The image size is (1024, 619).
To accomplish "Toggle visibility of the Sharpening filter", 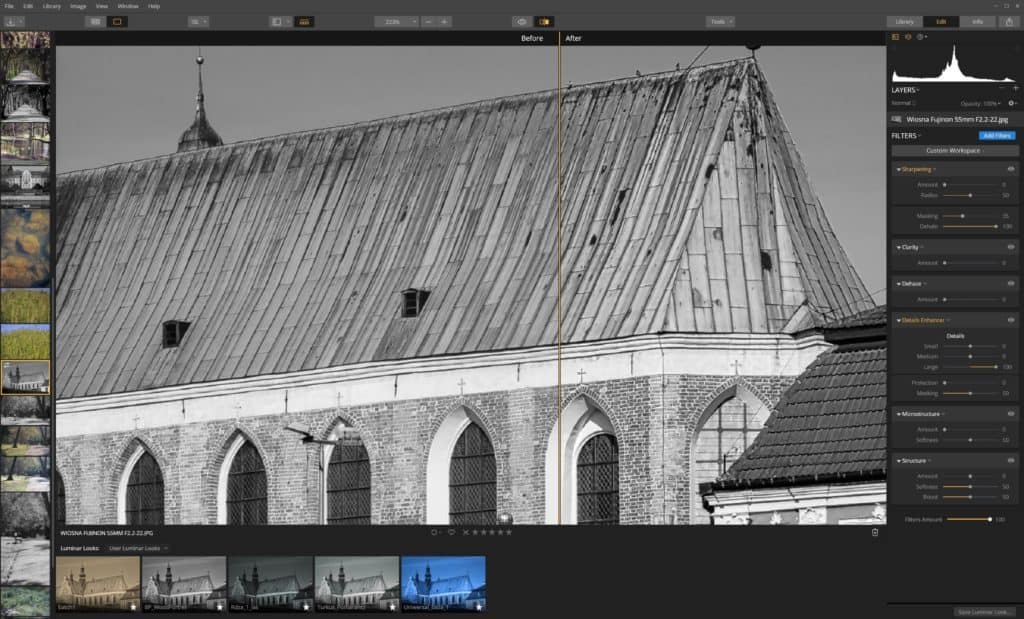I will pos(1011,169).
